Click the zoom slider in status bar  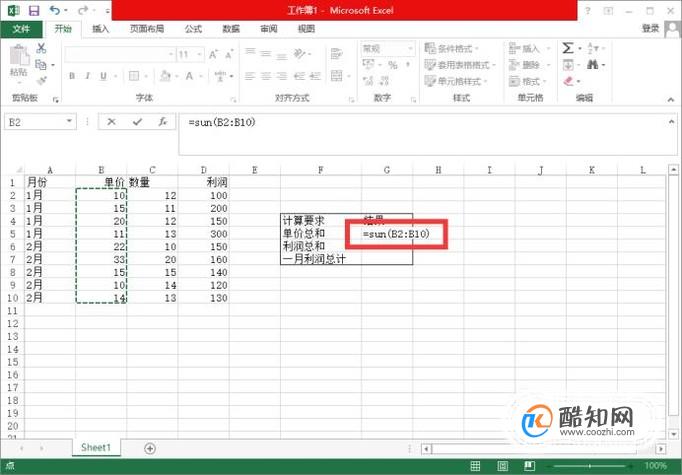589,466
